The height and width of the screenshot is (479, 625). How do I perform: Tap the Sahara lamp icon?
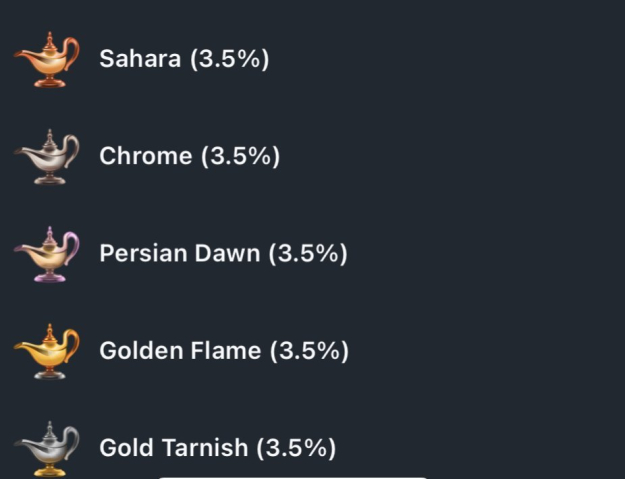(46, 59)
